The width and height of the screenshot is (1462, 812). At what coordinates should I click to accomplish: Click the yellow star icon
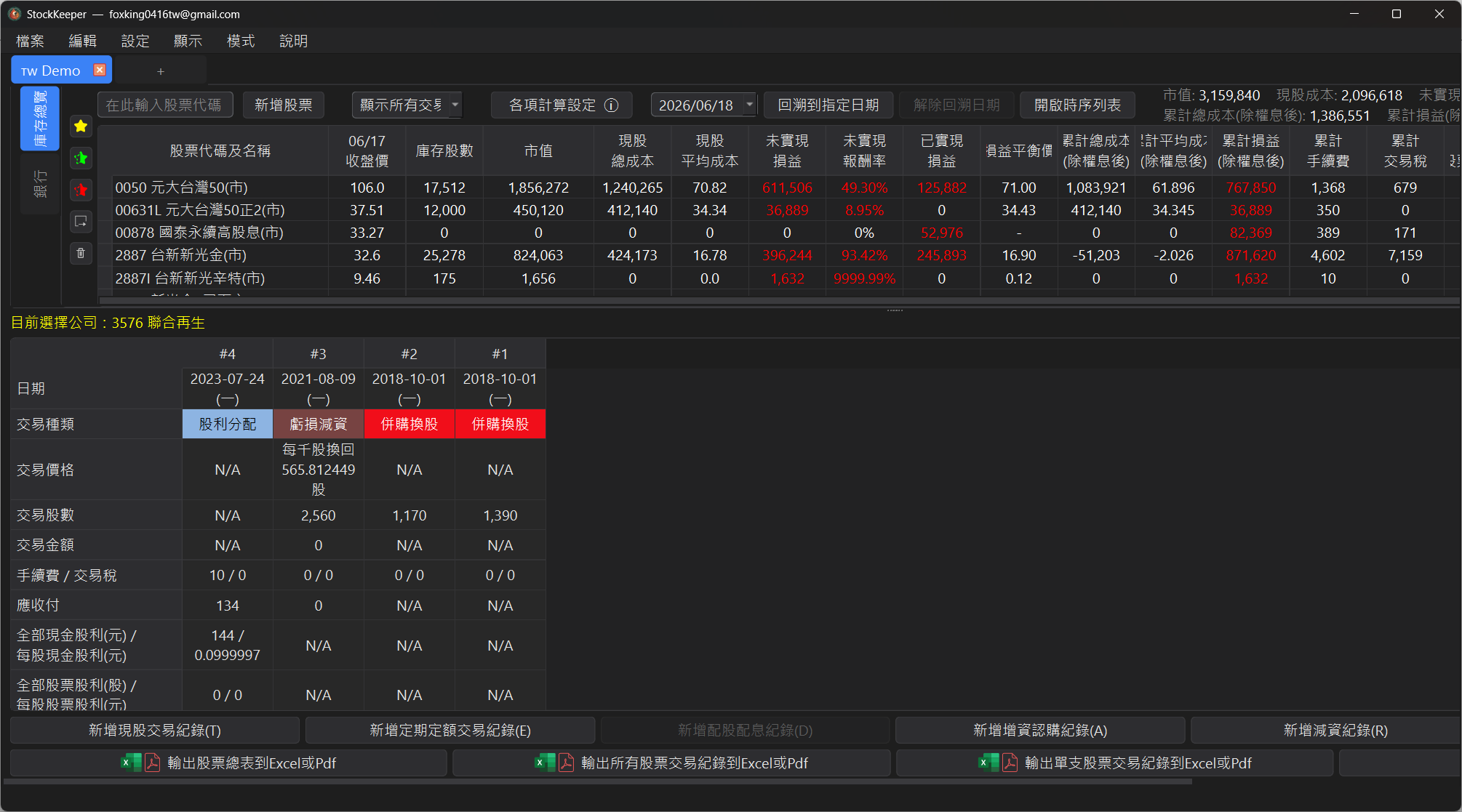coord(81,126)
